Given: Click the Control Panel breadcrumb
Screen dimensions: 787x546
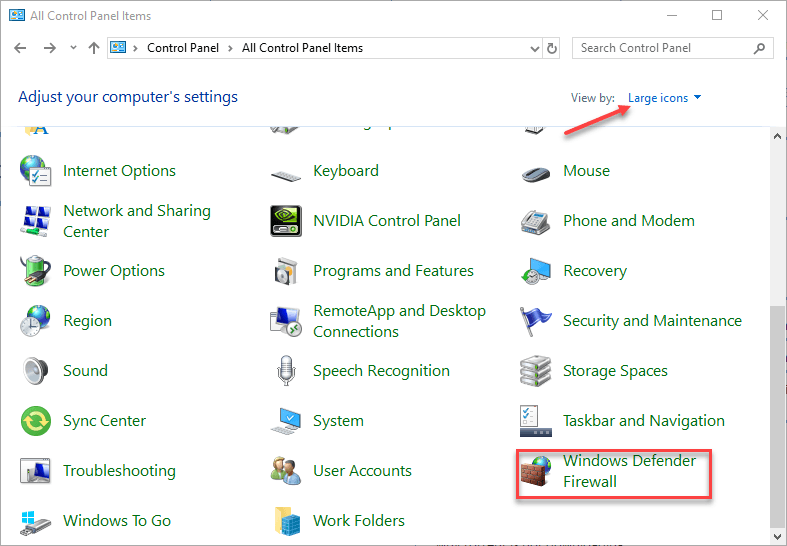Looking at the screenshot, I should (183, 48).
